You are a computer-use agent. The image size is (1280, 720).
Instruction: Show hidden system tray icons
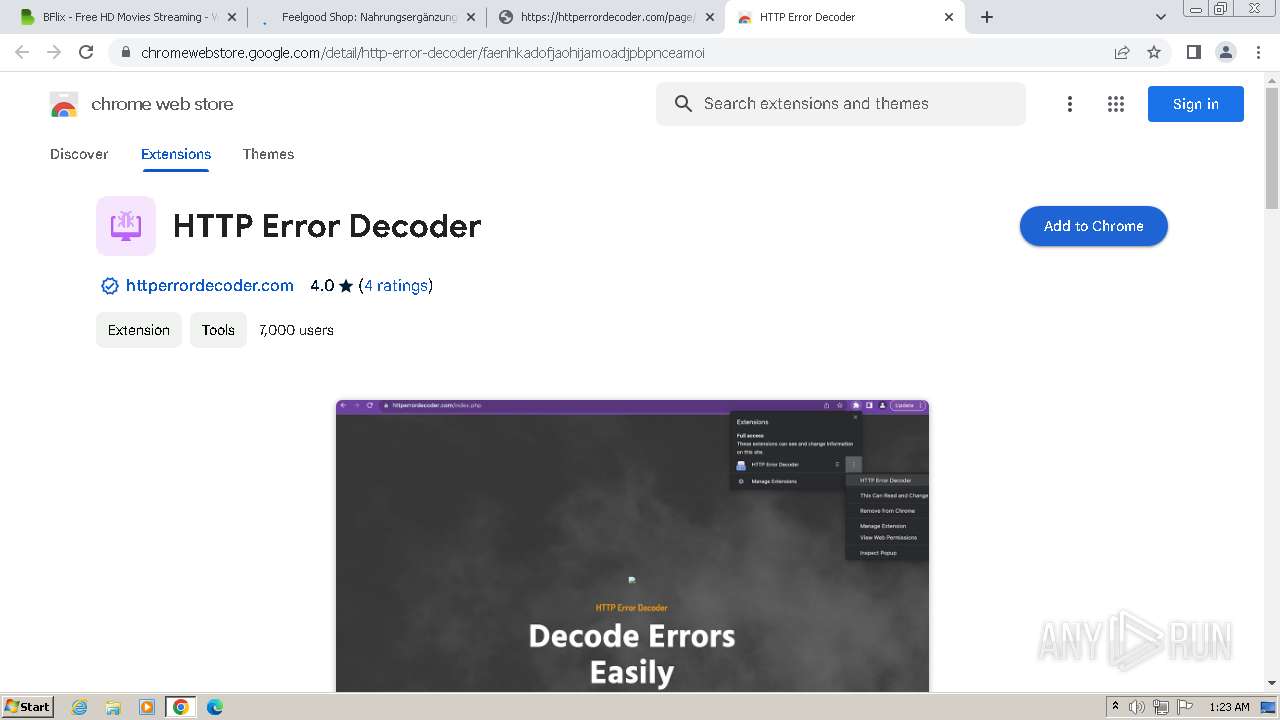point(1115,707)
